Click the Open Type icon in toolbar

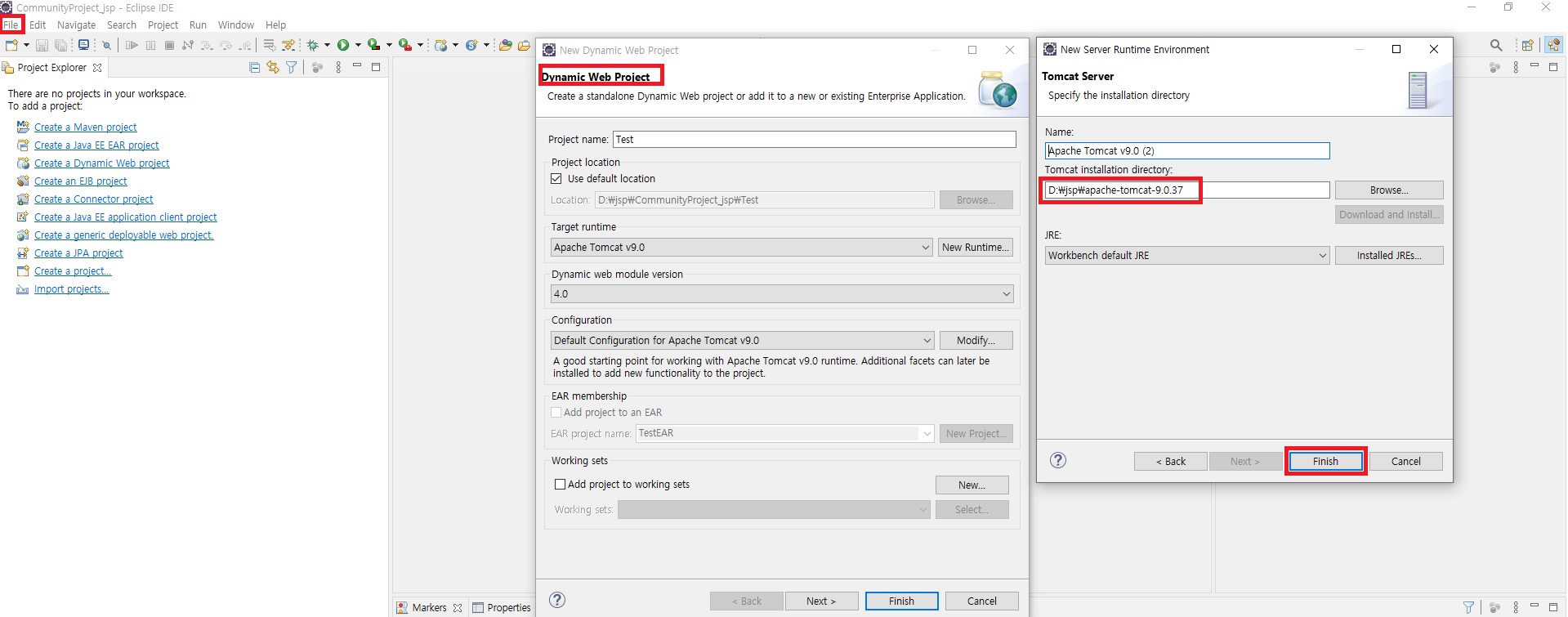tap(505, 45)
